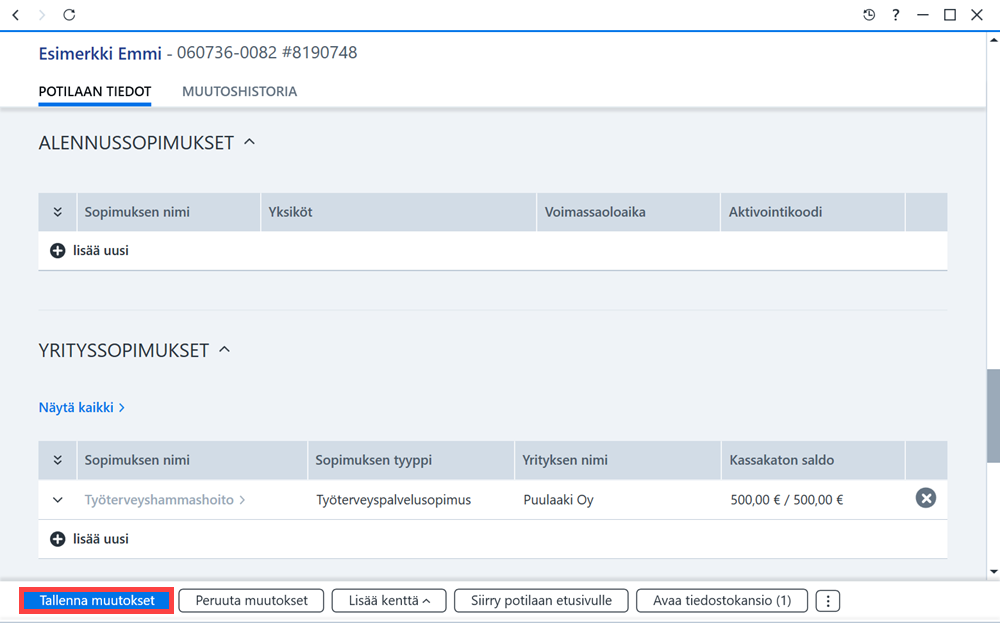Screen dimensions: 1000x623
Task: Collapse the YRITYSSOPIMUKSET section
Action: 224,349
